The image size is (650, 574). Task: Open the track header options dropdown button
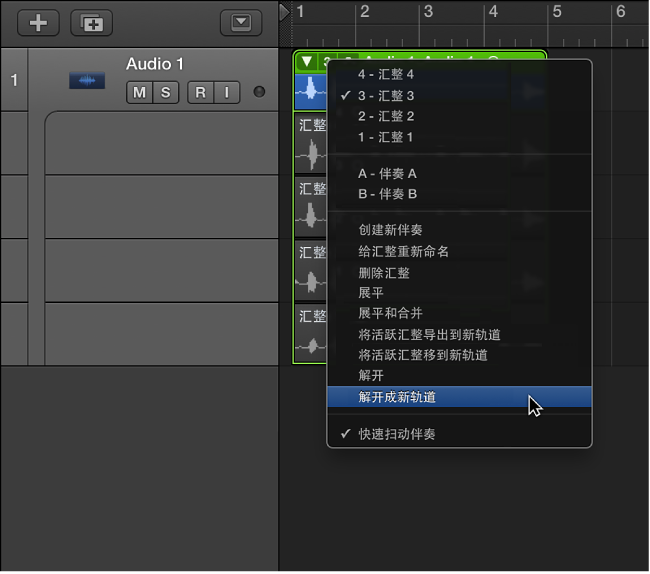click(x=241, y=23)
